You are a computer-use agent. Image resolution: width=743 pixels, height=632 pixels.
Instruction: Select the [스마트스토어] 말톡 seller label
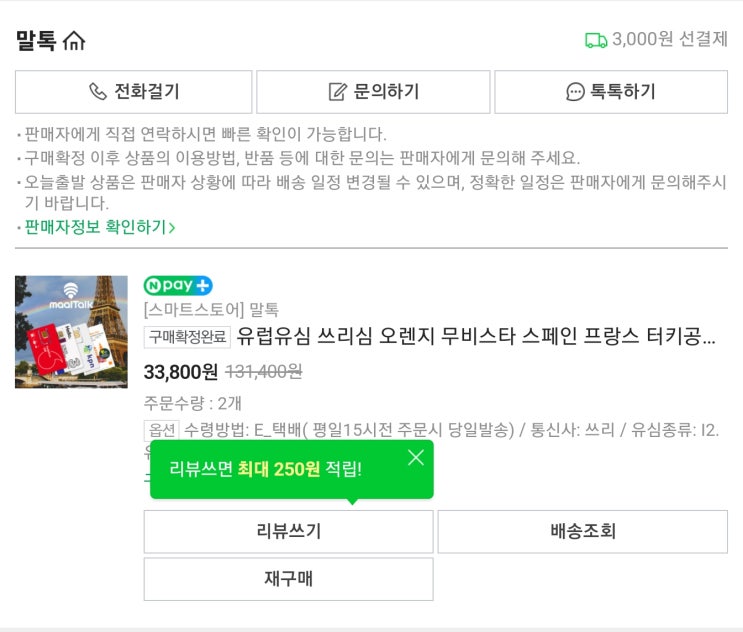211,310
